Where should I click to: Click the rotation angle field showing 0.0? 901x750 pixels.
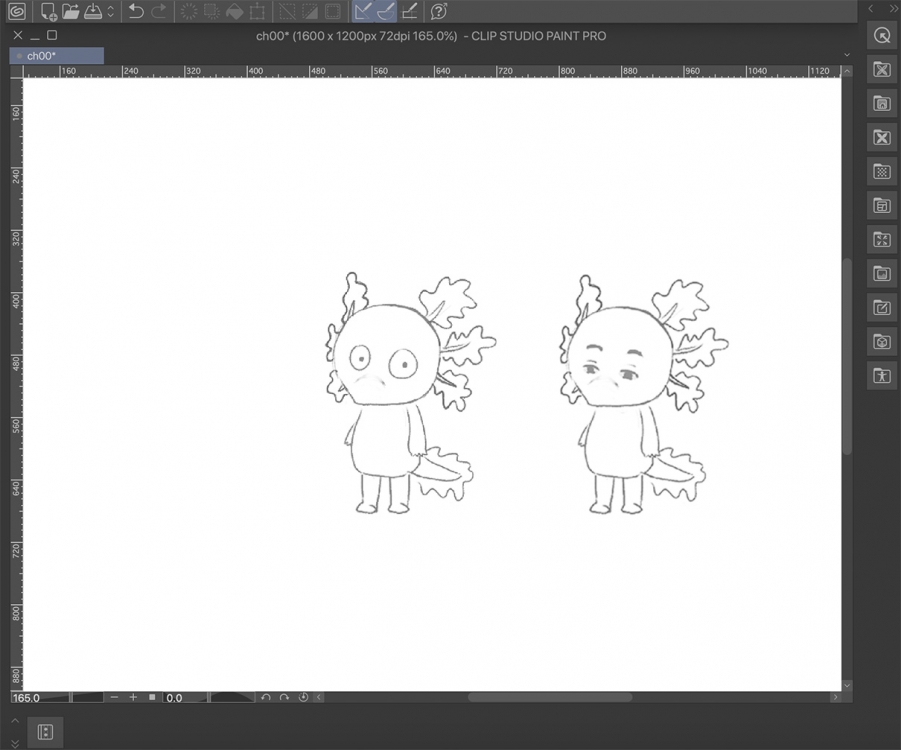tap(184, 698)
